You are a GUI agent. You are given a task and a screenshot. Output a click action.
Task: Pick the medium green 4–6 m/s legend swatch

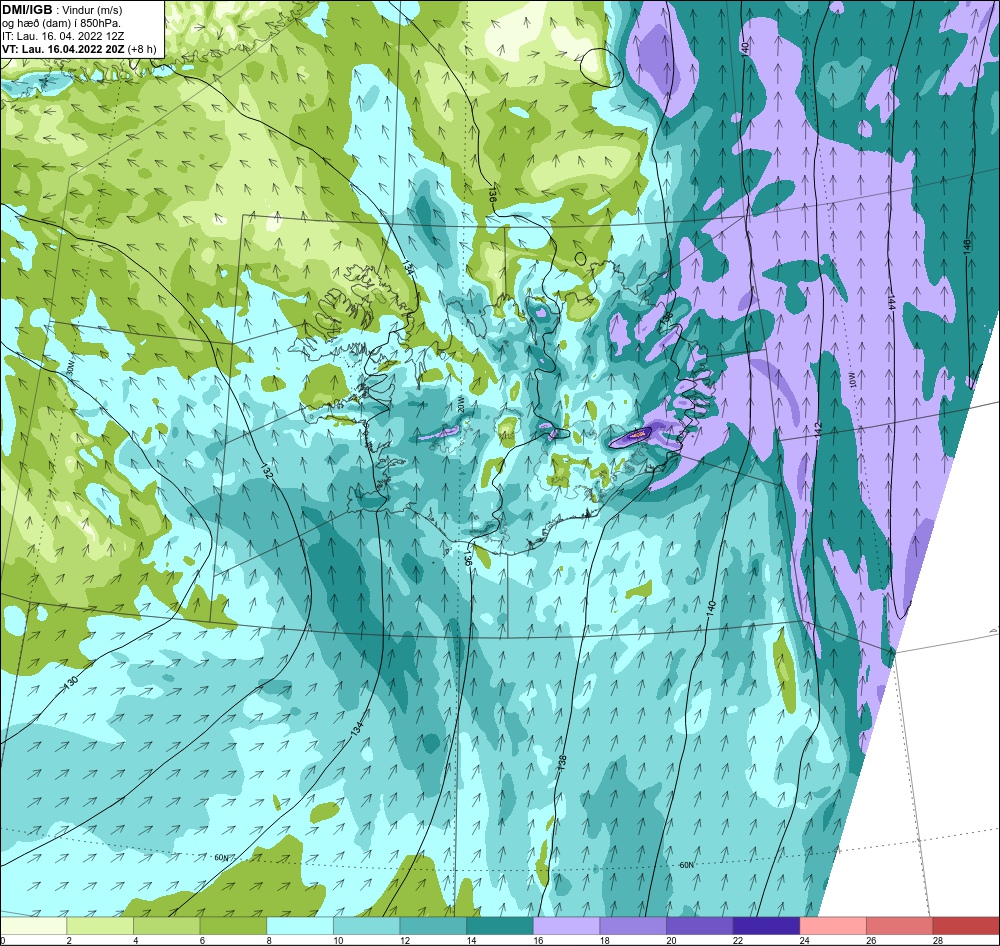click(166, 926)
